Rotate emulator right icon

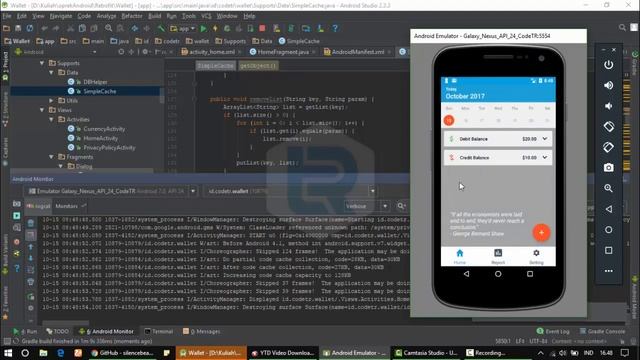[x=608, y=147]
